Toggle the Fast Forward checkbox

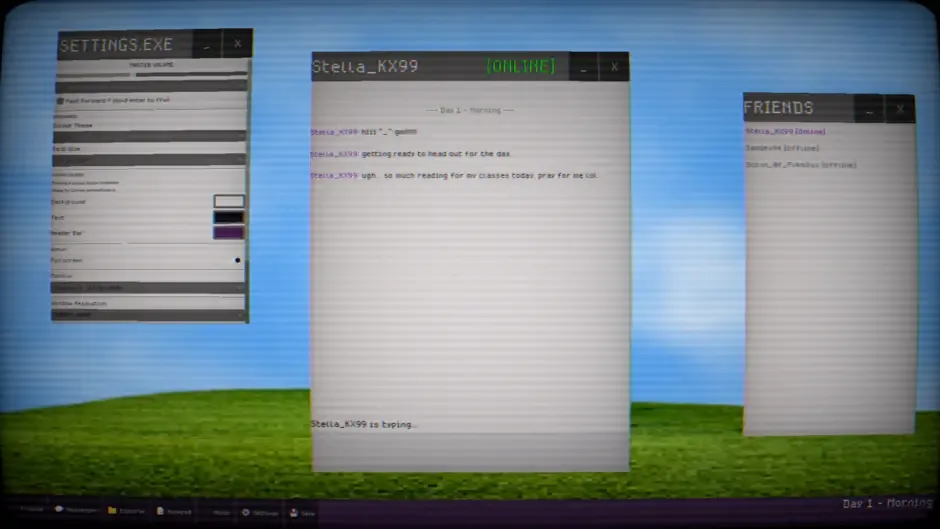[x=60, y=101]
